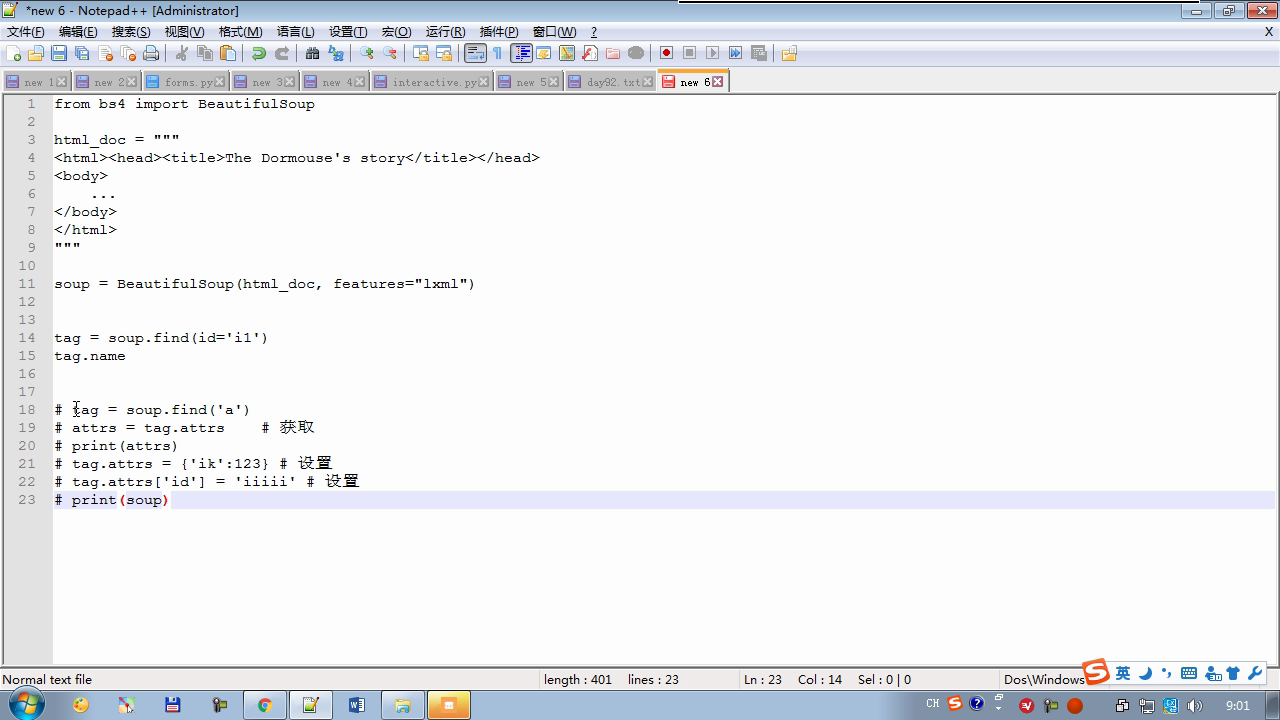
Task: Click the Cut scissors icon
Action: pyautogui.click(x=182, y=54)
